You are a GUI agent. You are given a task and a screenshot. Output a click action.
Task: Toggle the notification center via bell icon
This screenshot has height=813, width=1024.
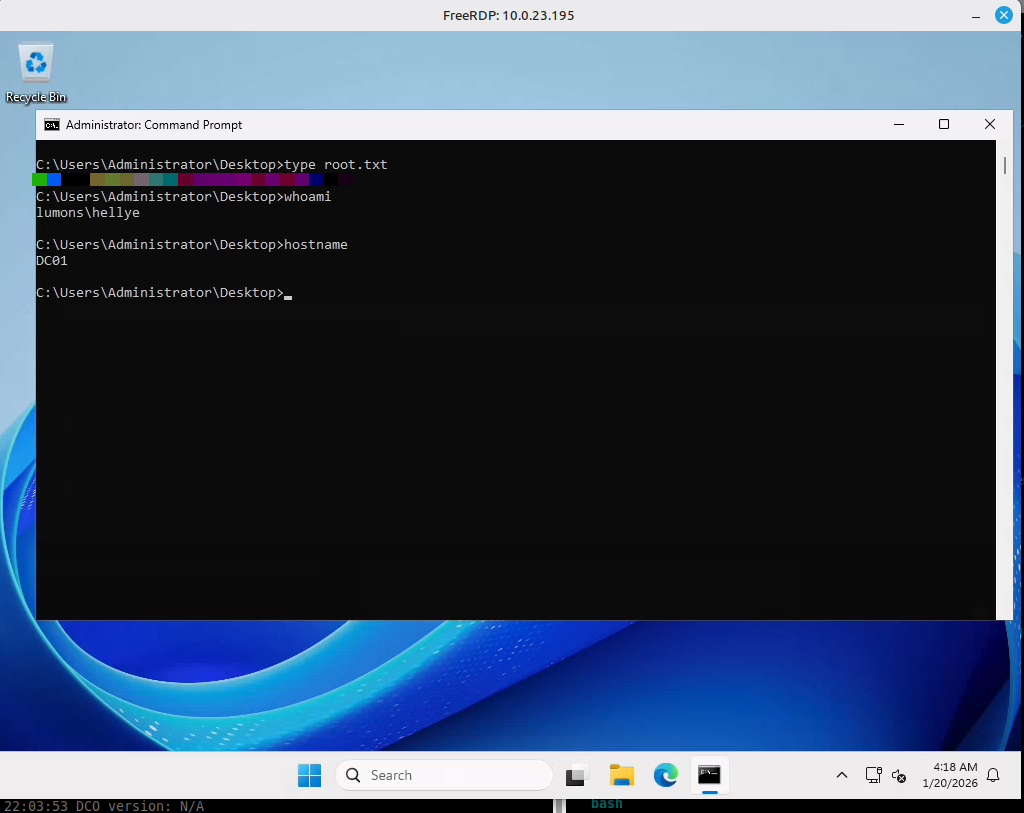tap(991, 775)
